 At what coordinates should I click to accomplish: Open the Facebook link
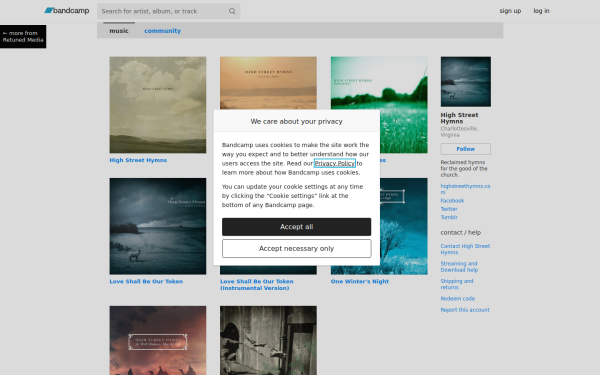coord(452,201)
